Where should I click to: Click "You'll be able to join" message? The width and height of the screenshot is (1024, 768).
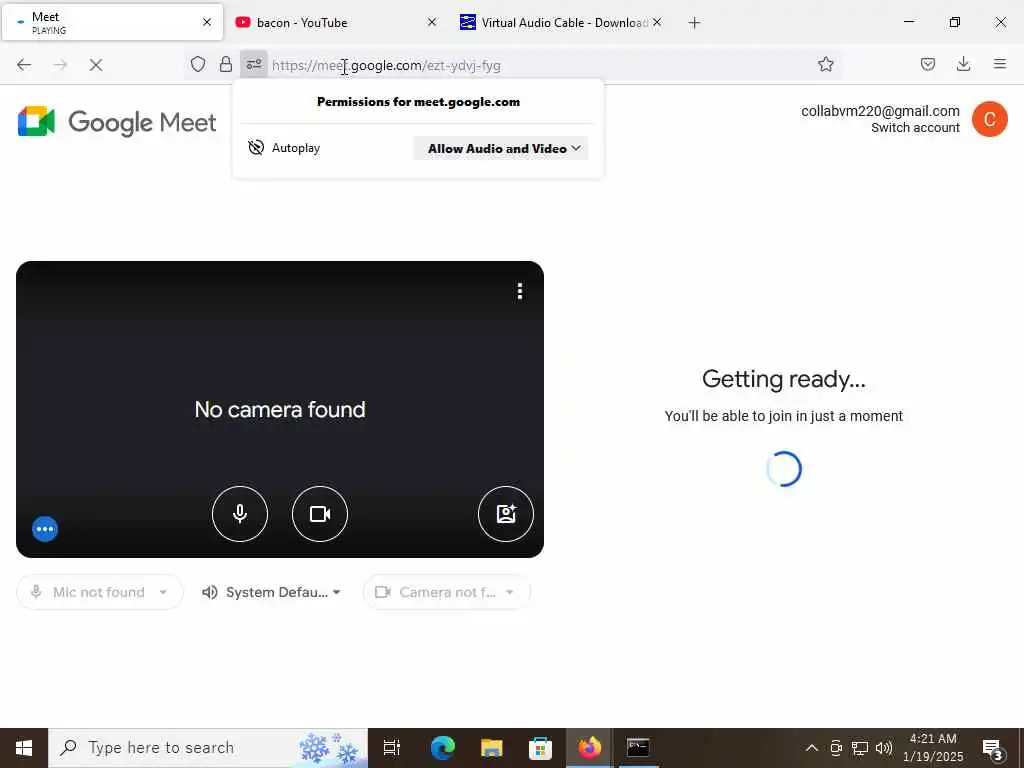[x=784, y=416]
